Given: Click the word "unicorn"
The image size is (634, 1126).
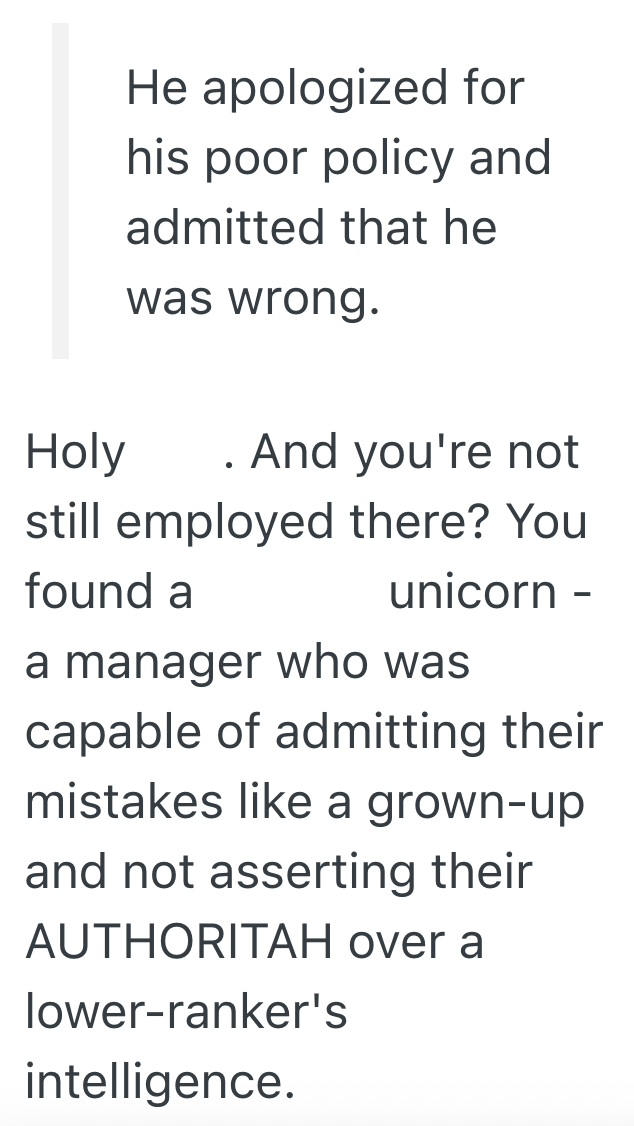Looking at the screenshot, I should [472, 591].
